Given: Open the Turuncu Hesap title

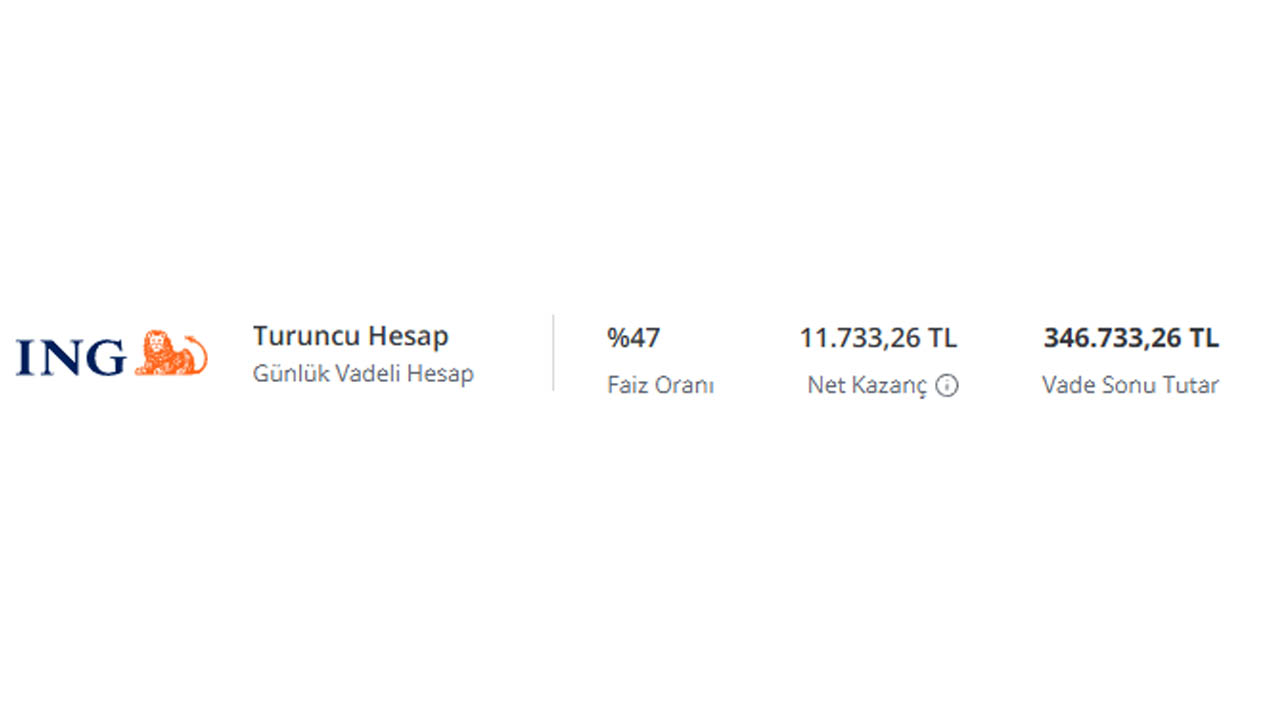Looking at the screenshot, I should point(350,336).
